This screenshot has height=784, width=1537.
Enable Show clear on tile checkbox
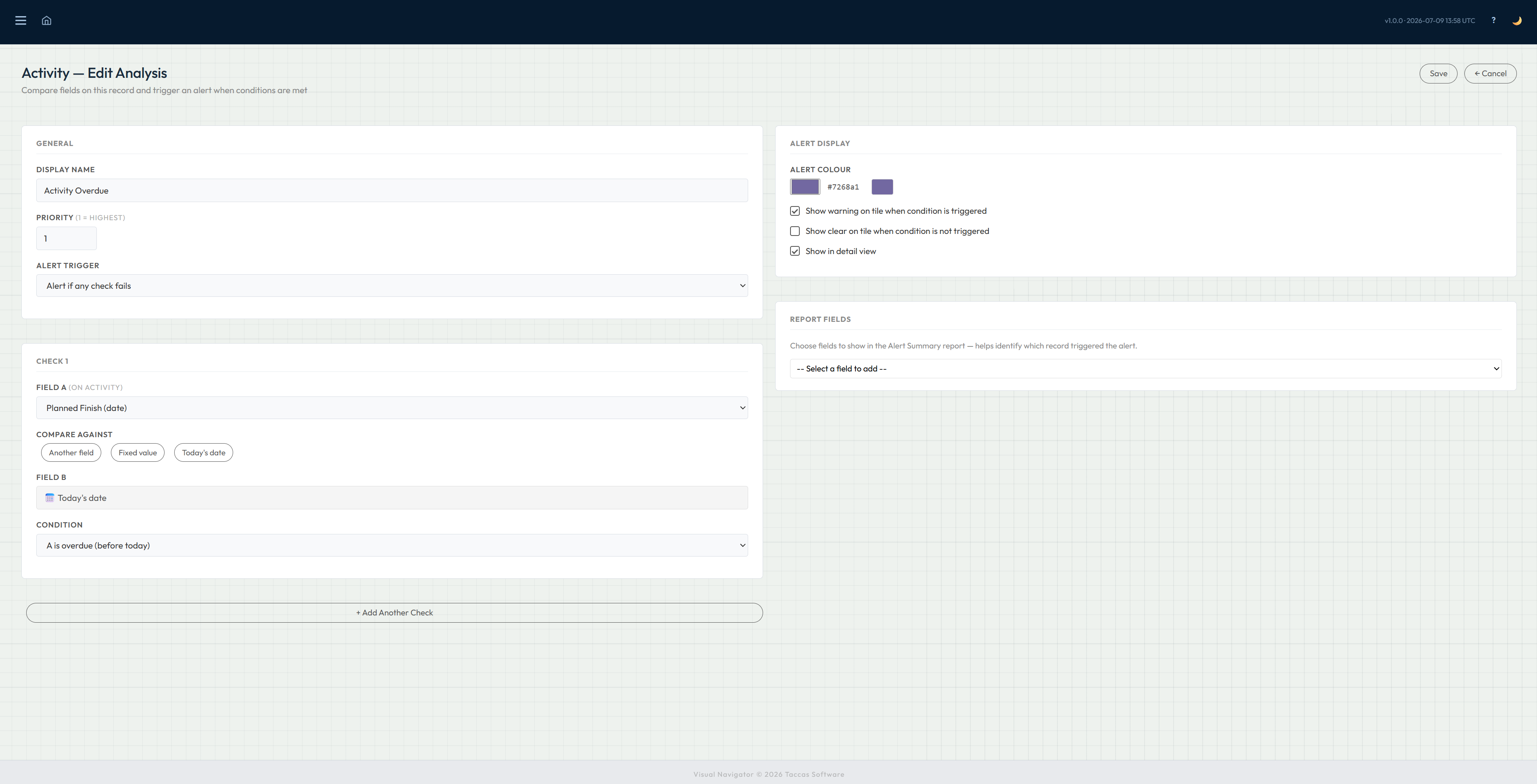tap(795, 231)
